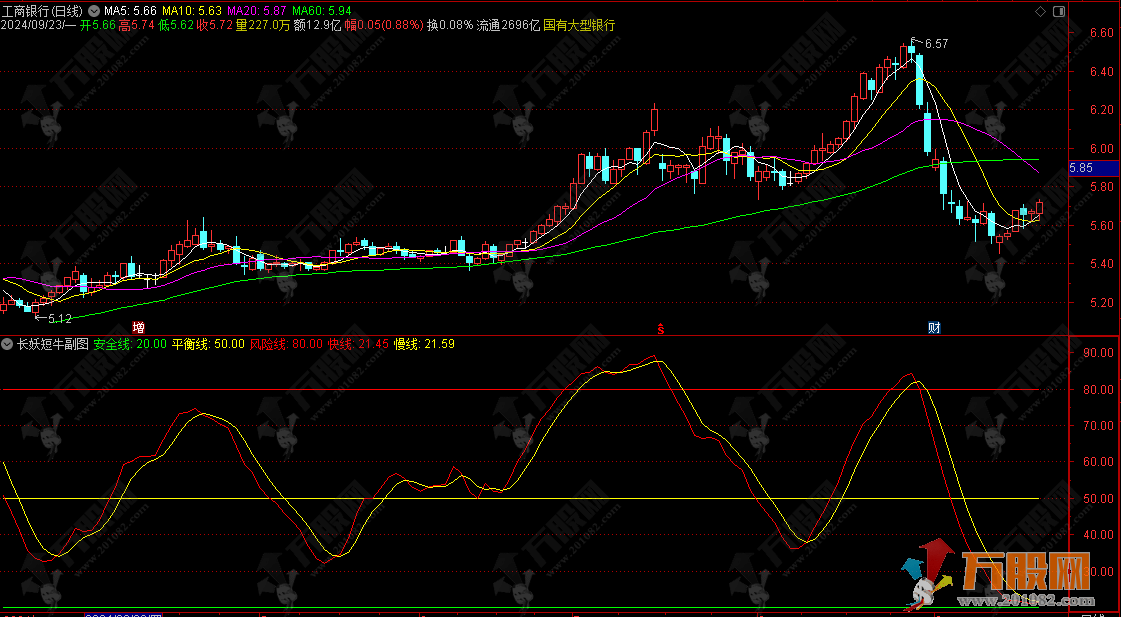1121x617 pixels.
Task: Click the opening price 开5.66
Action: pyautogui.click(x=98, y=25)
